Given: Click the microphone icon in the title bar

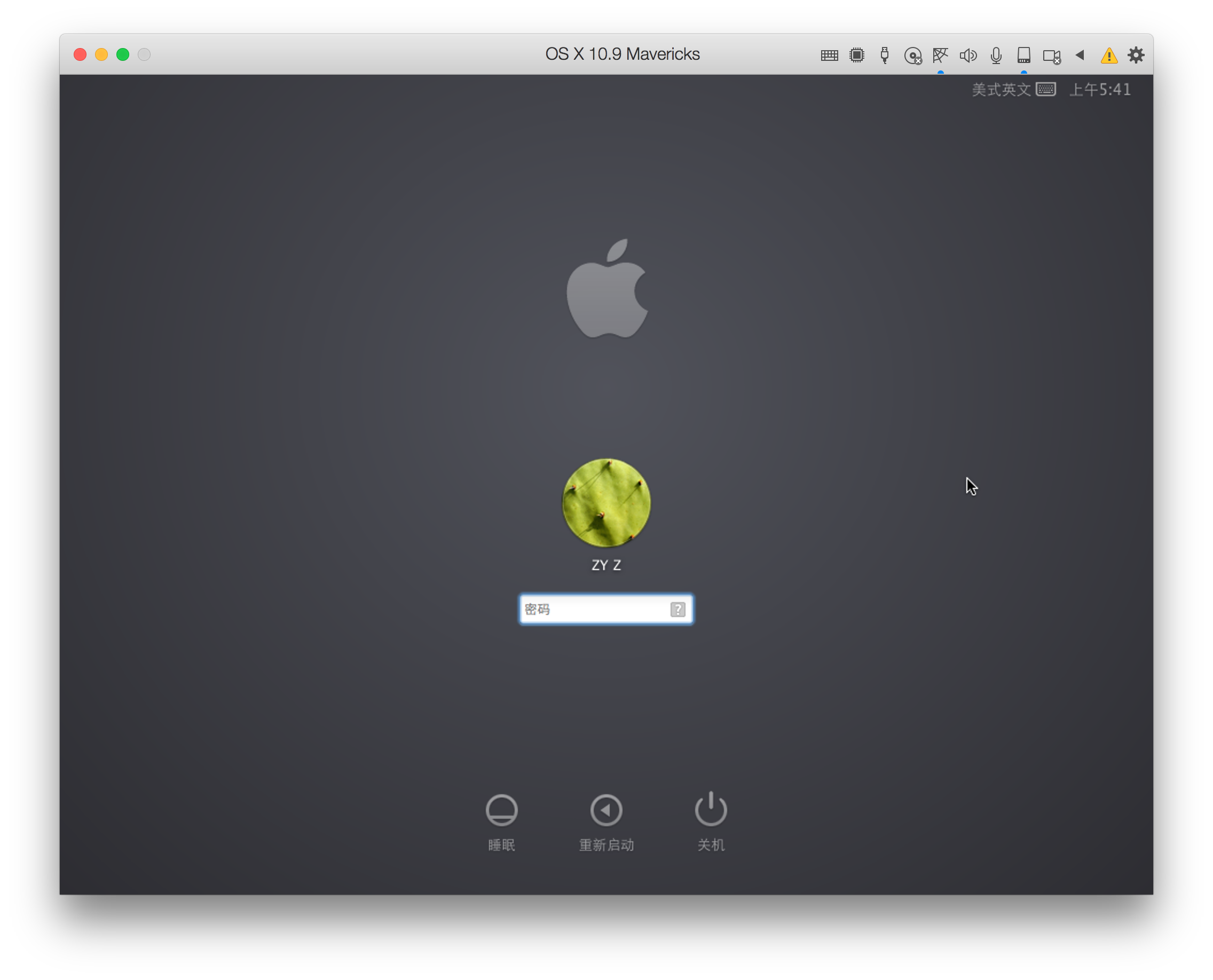Looking at the screenshot, I should [x=996, y=56].
